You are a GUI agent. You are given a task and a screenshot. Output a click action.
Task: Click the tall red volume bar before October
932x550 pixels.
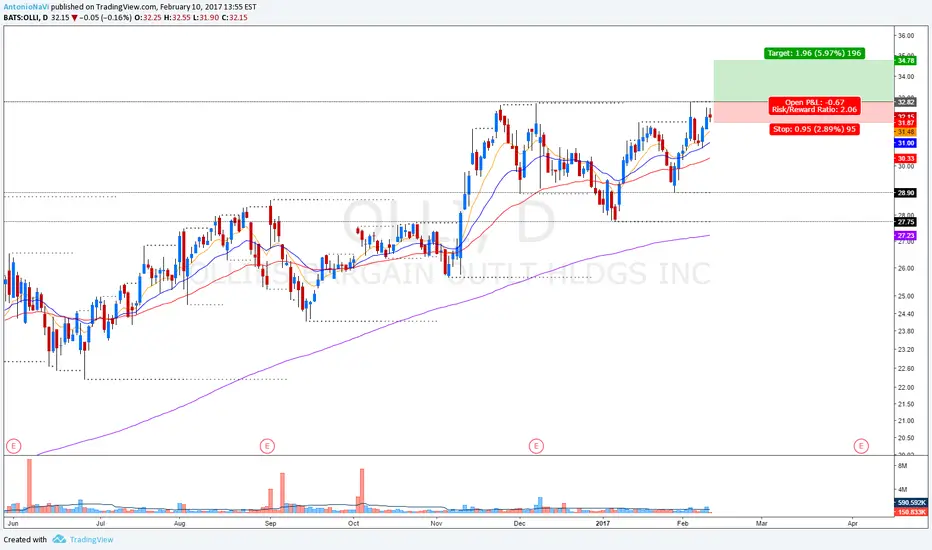[362, 491]
